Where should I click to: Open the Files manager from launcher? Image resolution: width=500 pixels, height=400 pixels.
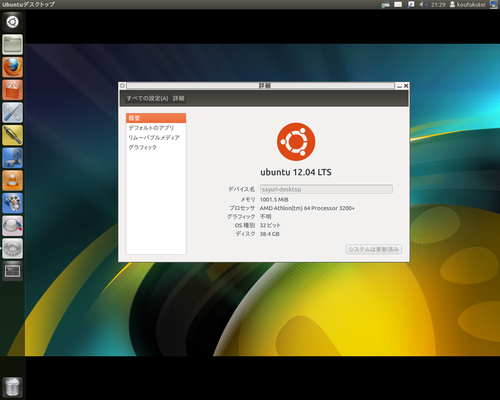[12, 44]
